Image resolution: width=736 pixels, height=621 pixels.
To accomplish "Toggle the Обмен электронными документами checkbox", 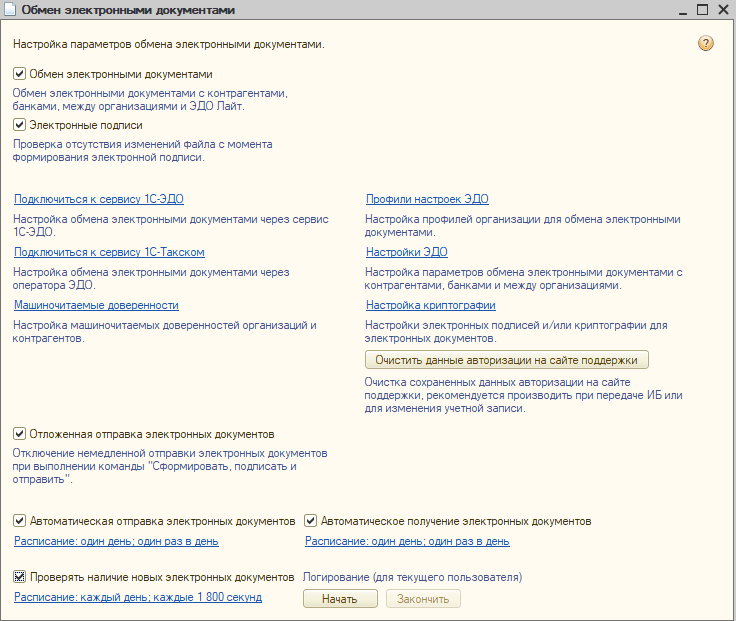I will 20,74.
